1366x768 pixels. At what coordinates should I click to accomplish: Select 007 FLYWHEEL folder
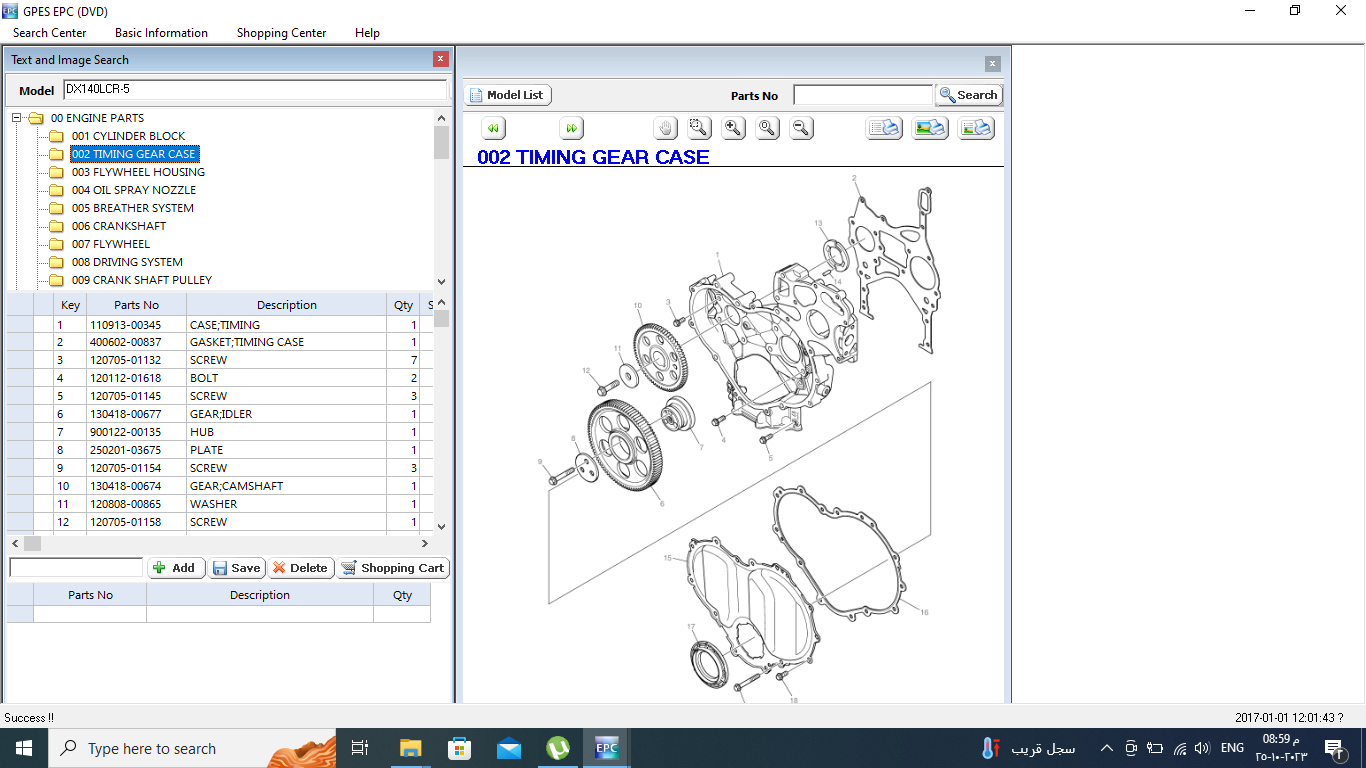click(x=111, y=244)
